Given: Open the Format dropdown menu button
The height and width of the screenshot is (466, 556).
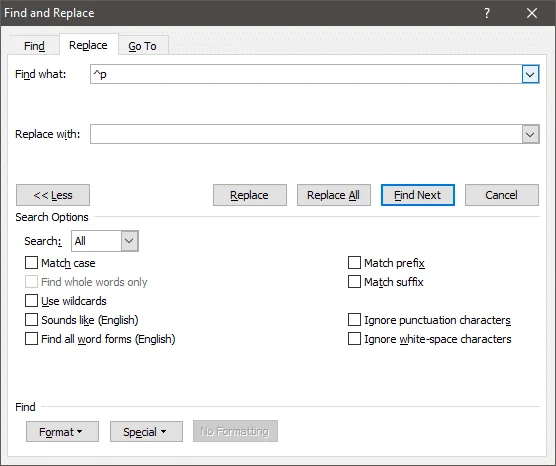Looking at the screenshot, I should 62,432.
